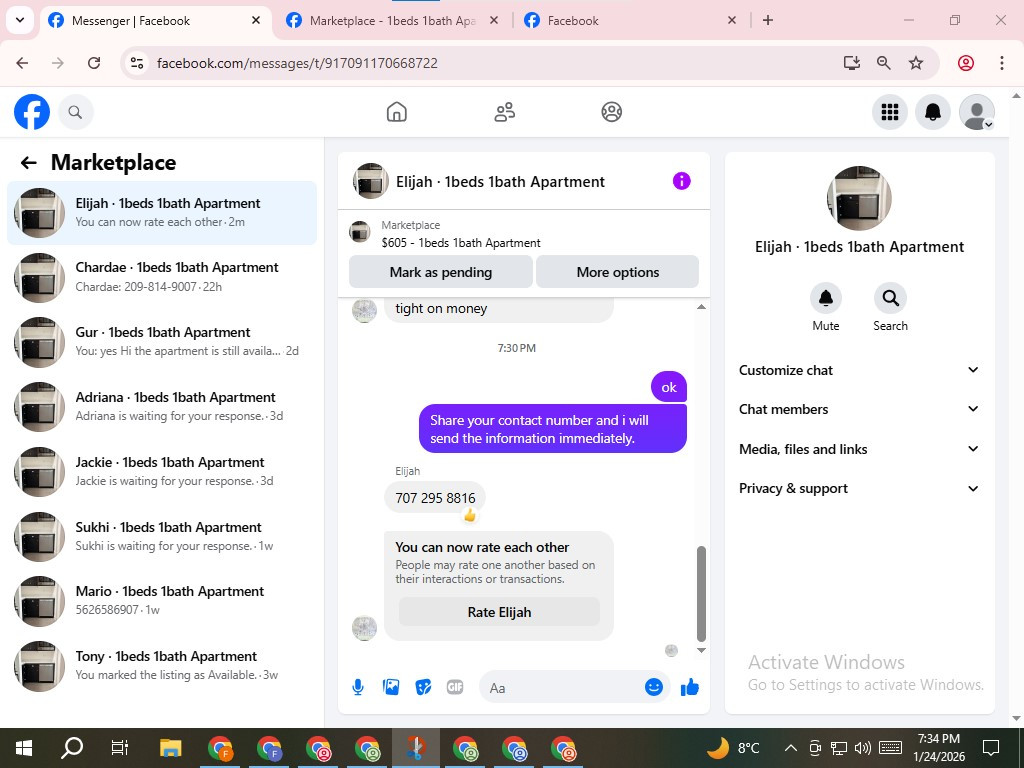Click the Mark as pending button
Viewport: 1024px width, 768px height.
[x=441, y=272]
